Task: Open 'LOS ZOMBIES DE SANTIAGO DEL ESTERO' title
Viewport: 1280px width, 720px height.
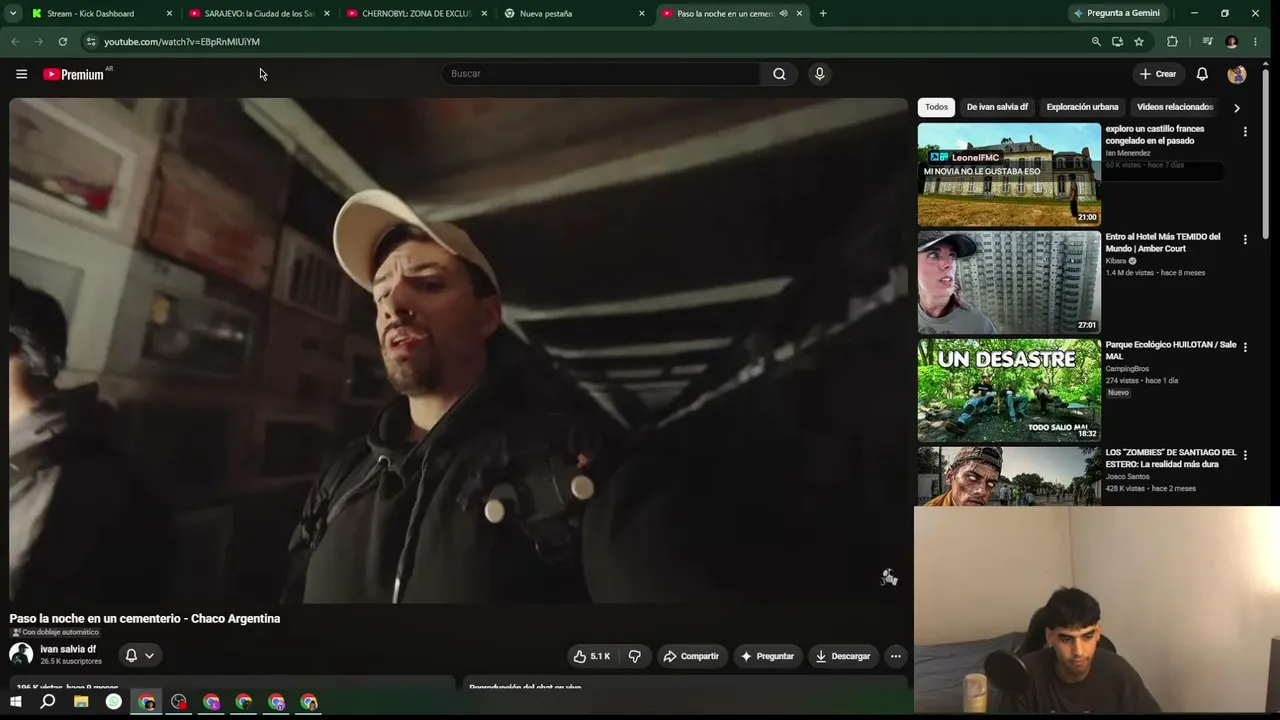Action: pyautogui.click(x=1171, y=458)
